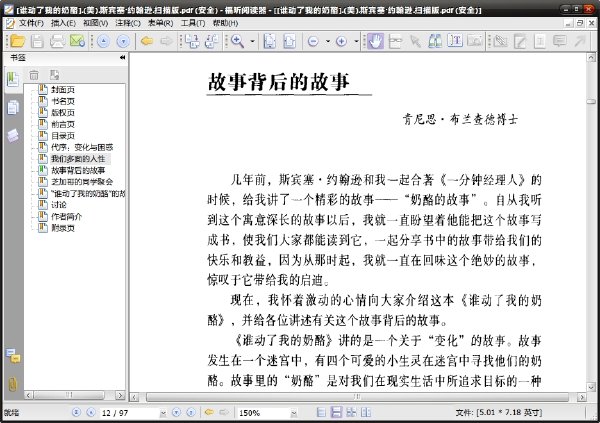Click the page number field showing 12 / 97
The width and height of the screenshot is (600, 423).
(x=129, y=413)
